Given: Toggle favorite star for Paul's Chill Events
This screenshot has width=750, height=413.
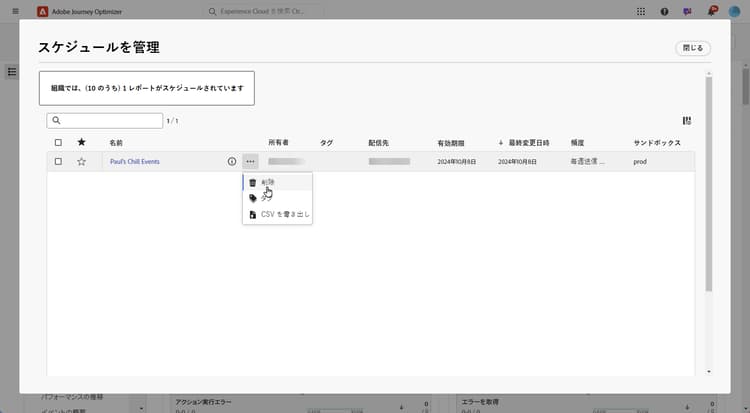Looking at the screenshot, I should 81,162.
